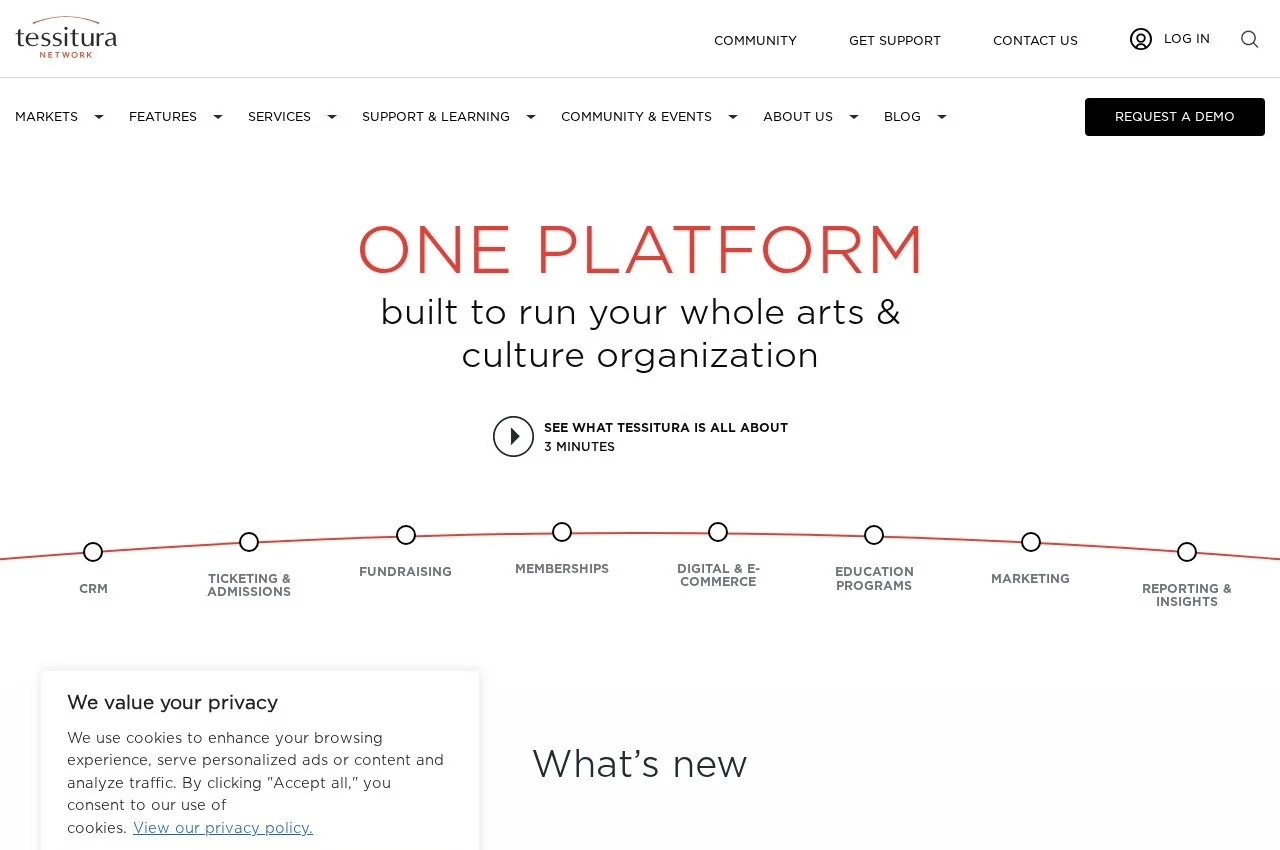Select the Fundraising circle marker

[406, 535]
